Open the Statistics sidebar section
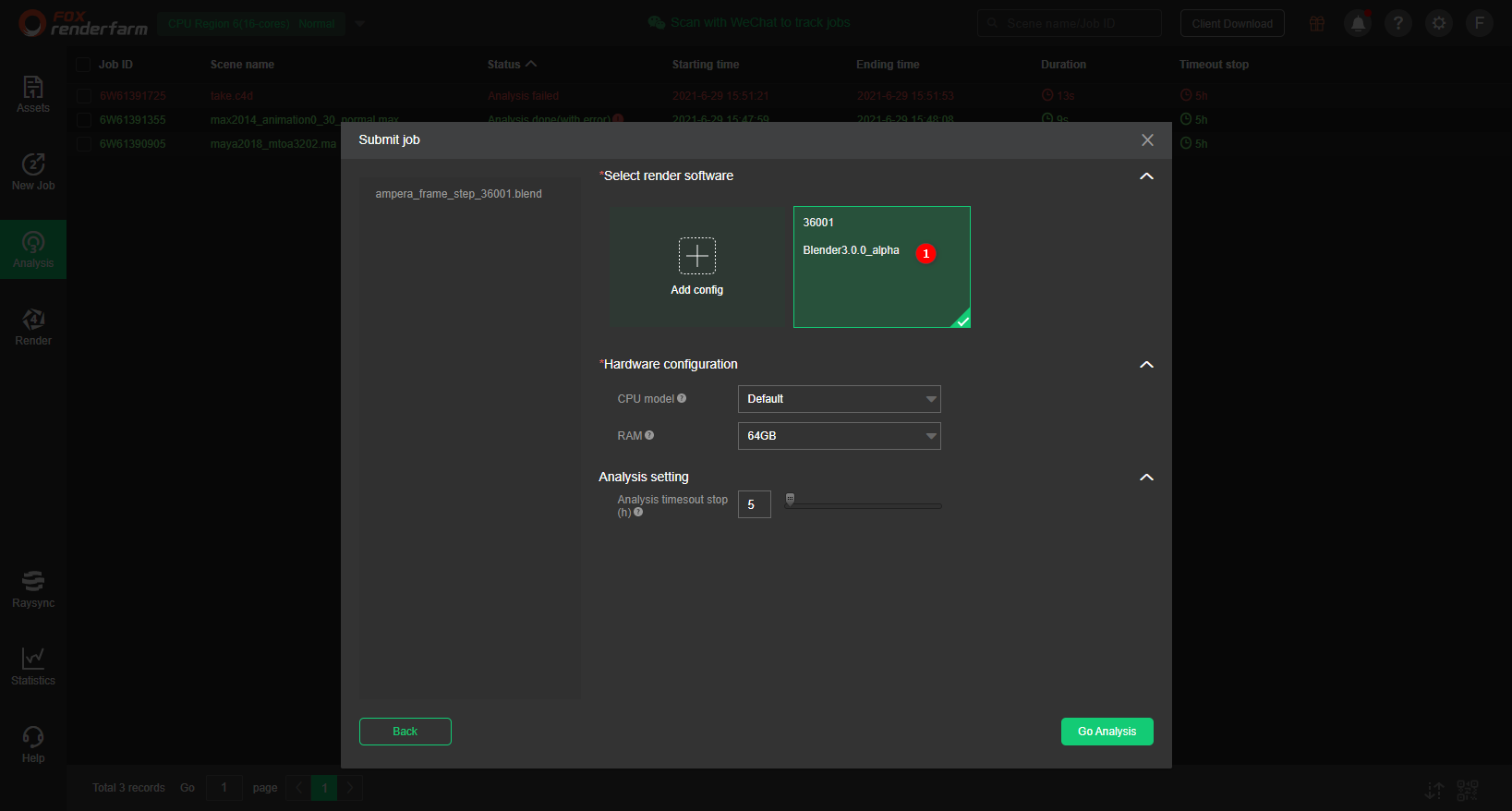Viewport: 1512px width, 811px height. pos(33,667)
